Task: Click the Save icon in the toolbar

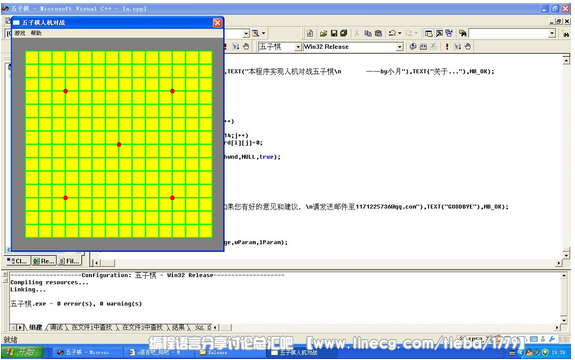Action: tap(334, 33)
